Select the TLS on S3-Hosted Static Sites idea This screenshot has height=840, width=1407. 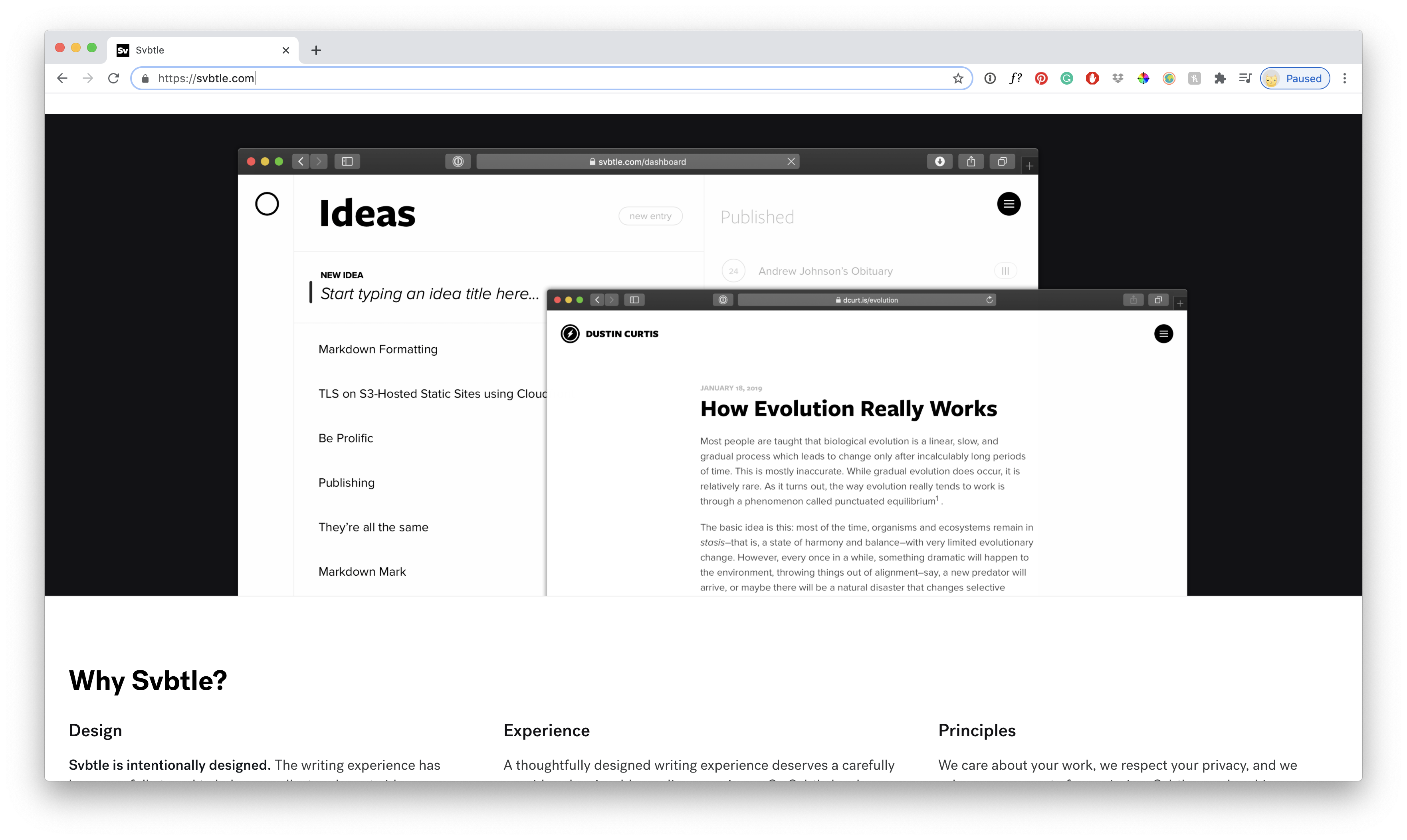coord(432,393)
